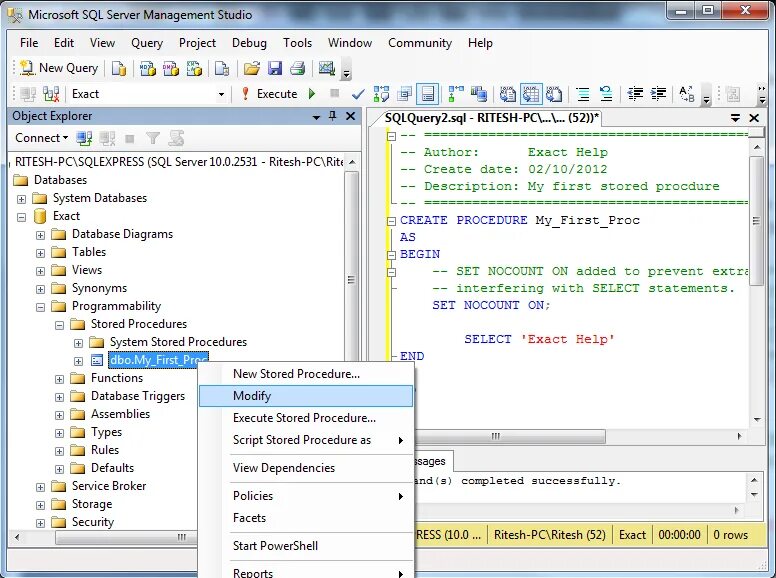This screenshot has width=776, height=578.
Task: Decrease the indent of selected lines
Action: click(635, 94)
